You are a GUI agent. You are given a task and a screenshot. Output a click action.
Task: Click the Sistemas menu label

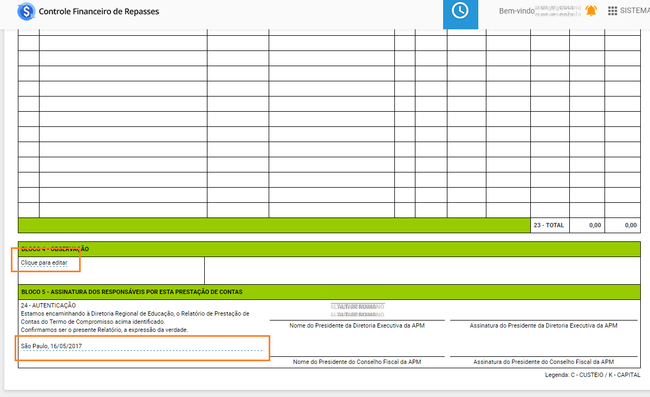pyautogui.click(x=635, y=11)
